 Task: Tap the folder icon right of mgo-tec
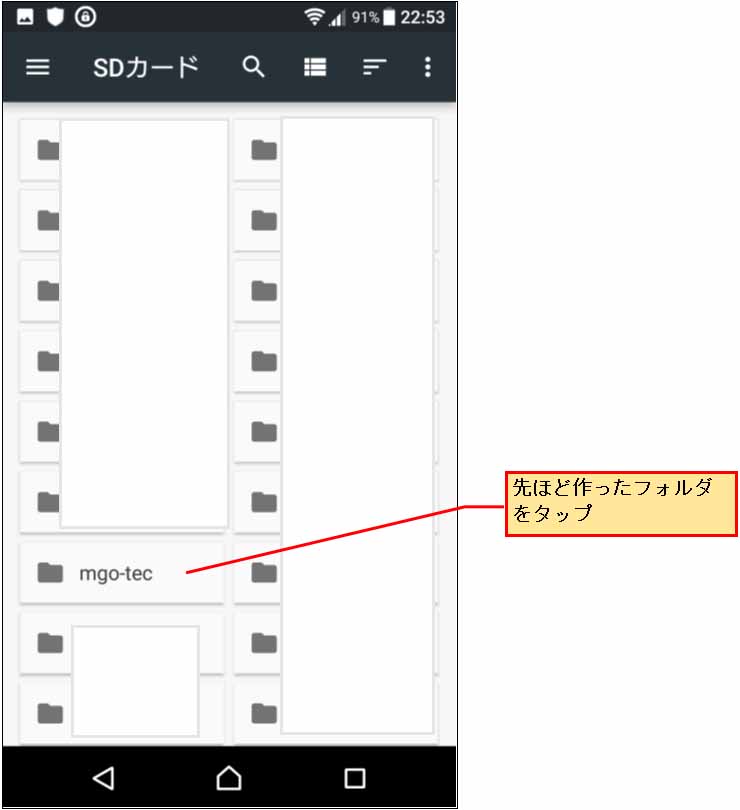(x=264, y=573)
